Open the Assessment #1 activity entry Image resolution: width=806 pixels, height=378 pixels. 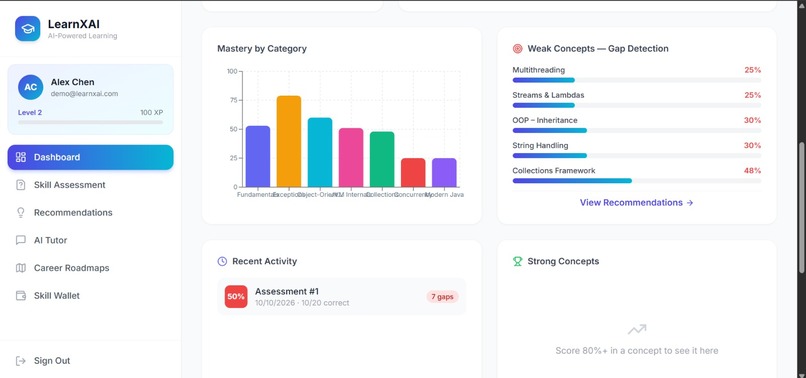[342, 297]
